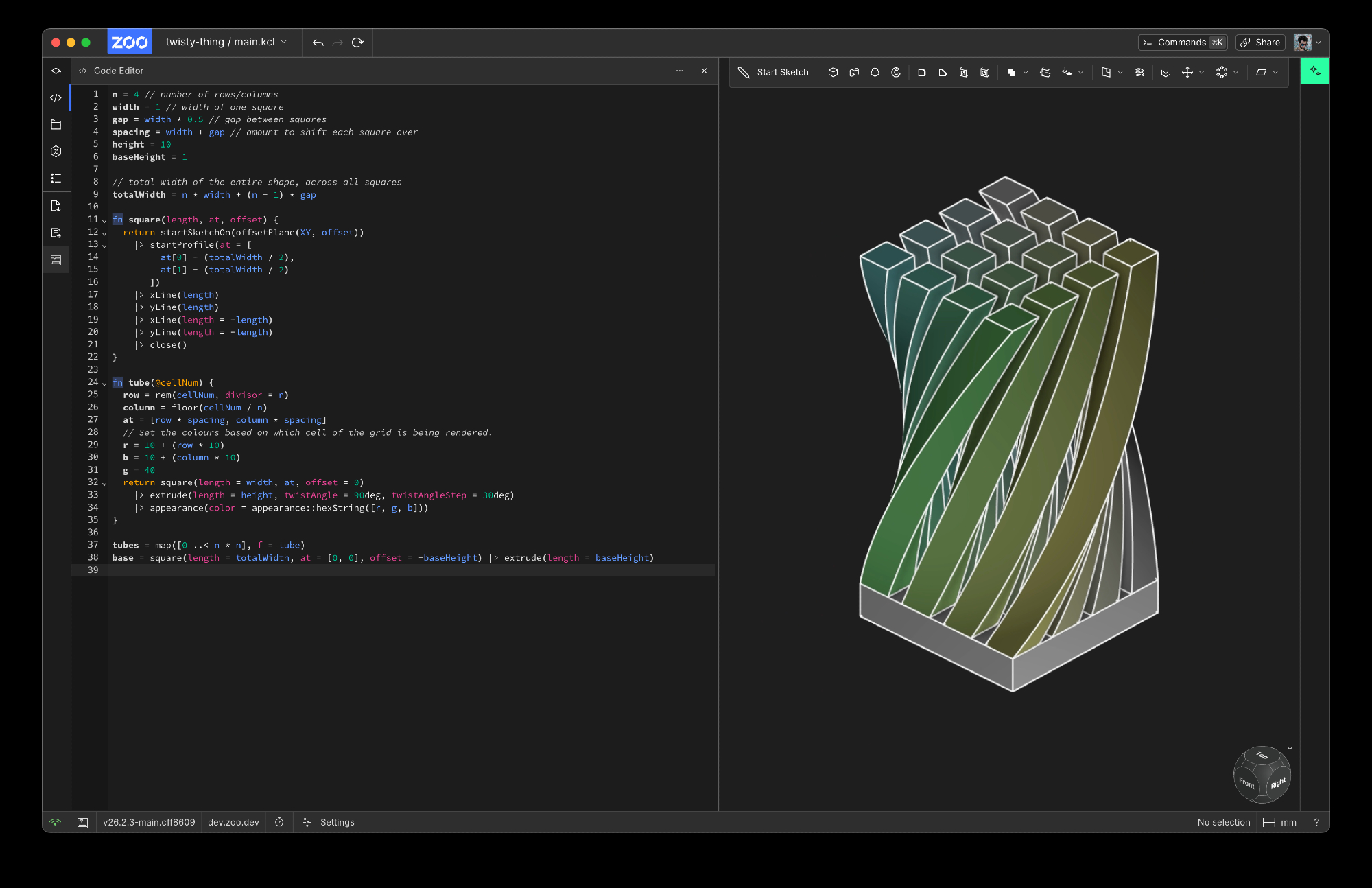Open the project files folder pane
Viewport: 1372px width, 888px height.
coord(56,124)
